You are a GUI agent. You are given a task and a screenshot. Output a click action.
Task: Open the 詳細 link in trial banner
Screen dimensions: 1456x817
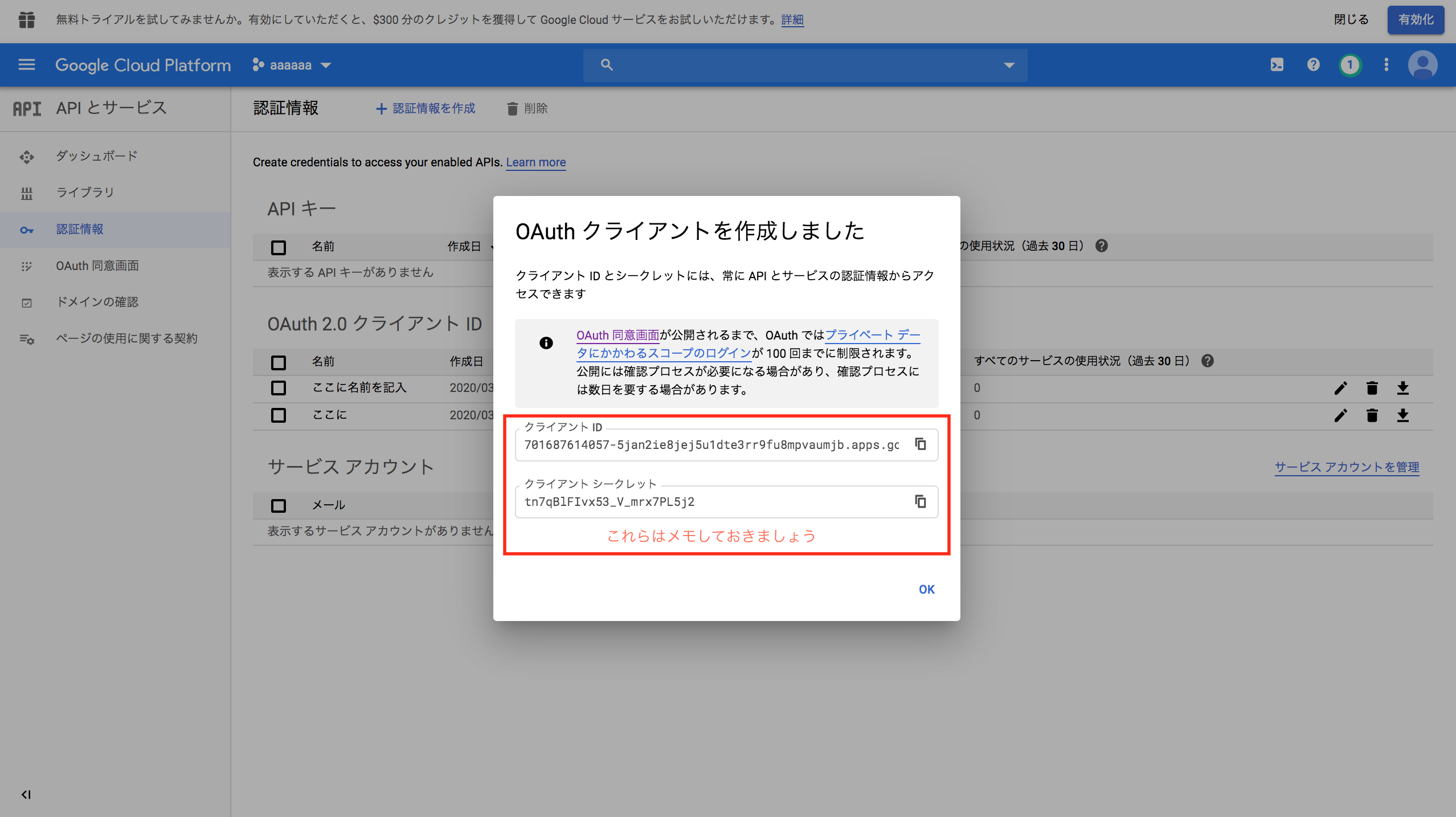(792, 20)
